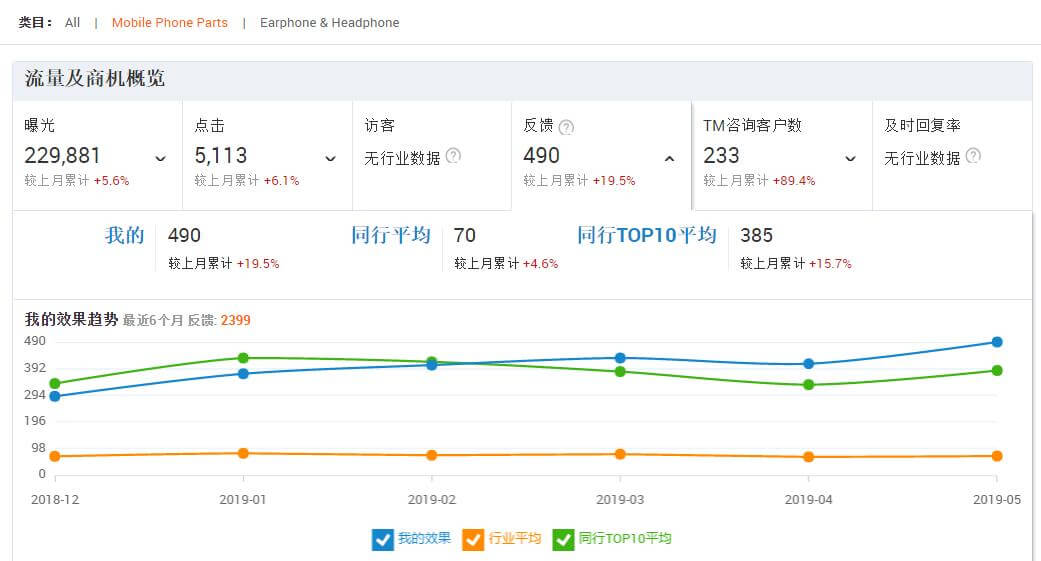Click orange data point at 2019-03
This screenshot has height=561, width=1041.
point(620,454)
